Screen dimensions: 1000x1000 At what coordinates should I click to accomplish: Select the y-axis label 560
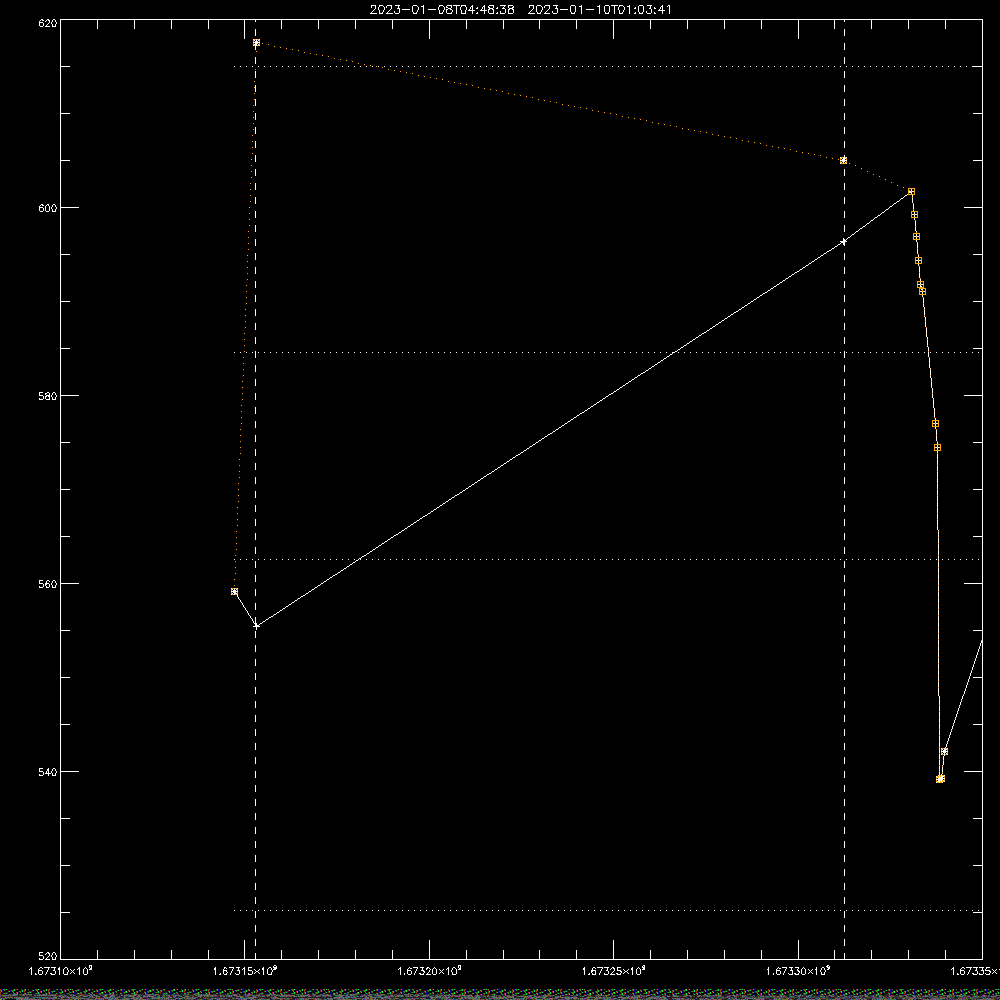[48, 584]
